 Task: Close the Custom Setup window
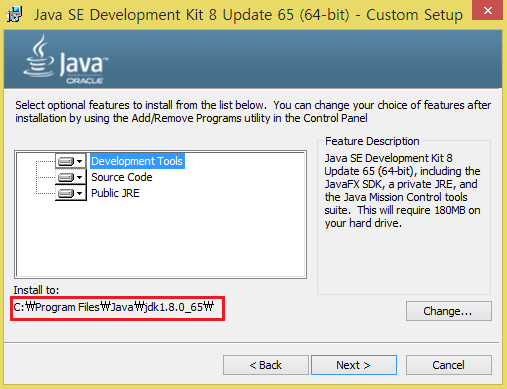tap(487, 10)
